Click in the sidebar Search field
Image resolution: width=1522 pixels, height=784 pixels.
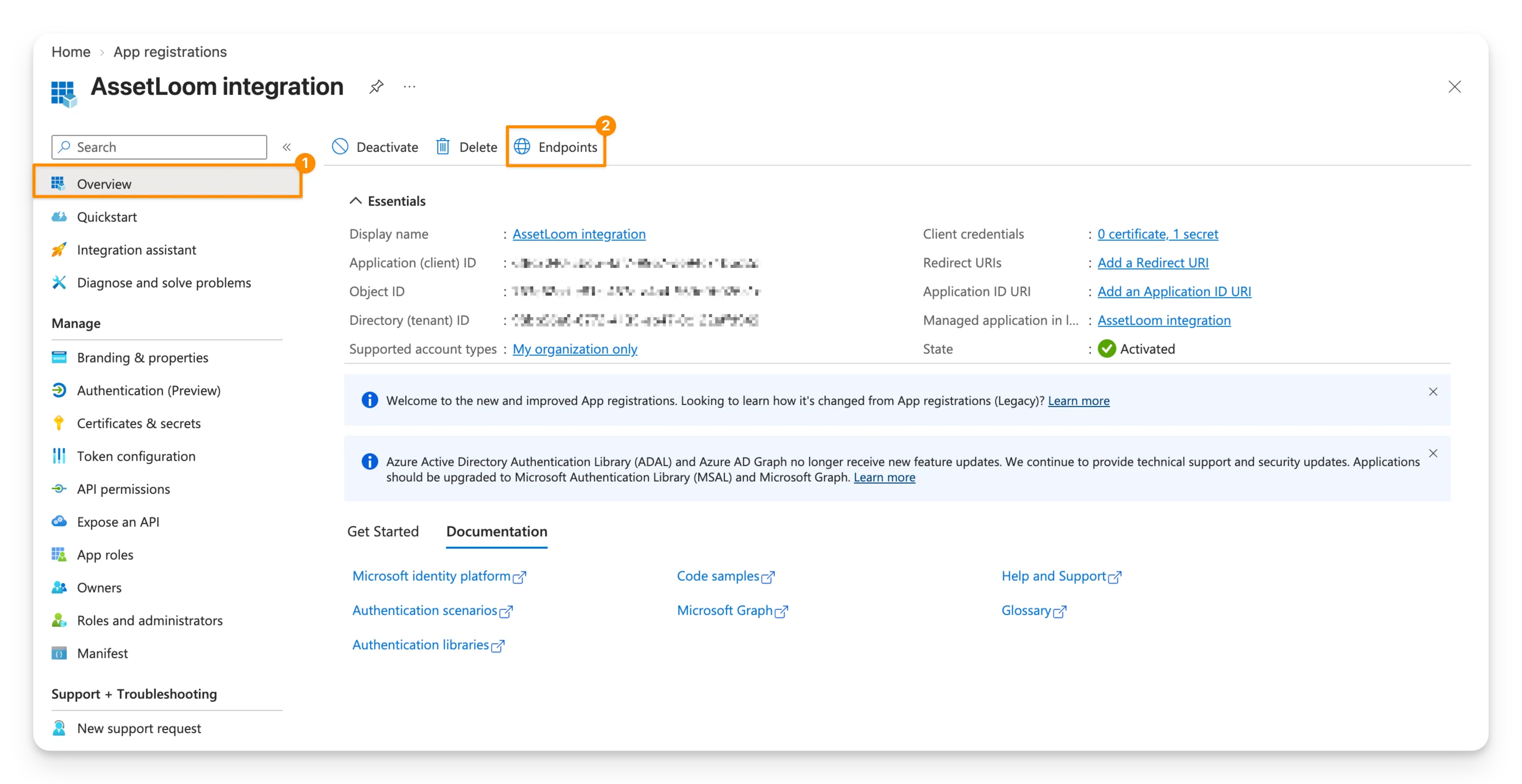160,147
